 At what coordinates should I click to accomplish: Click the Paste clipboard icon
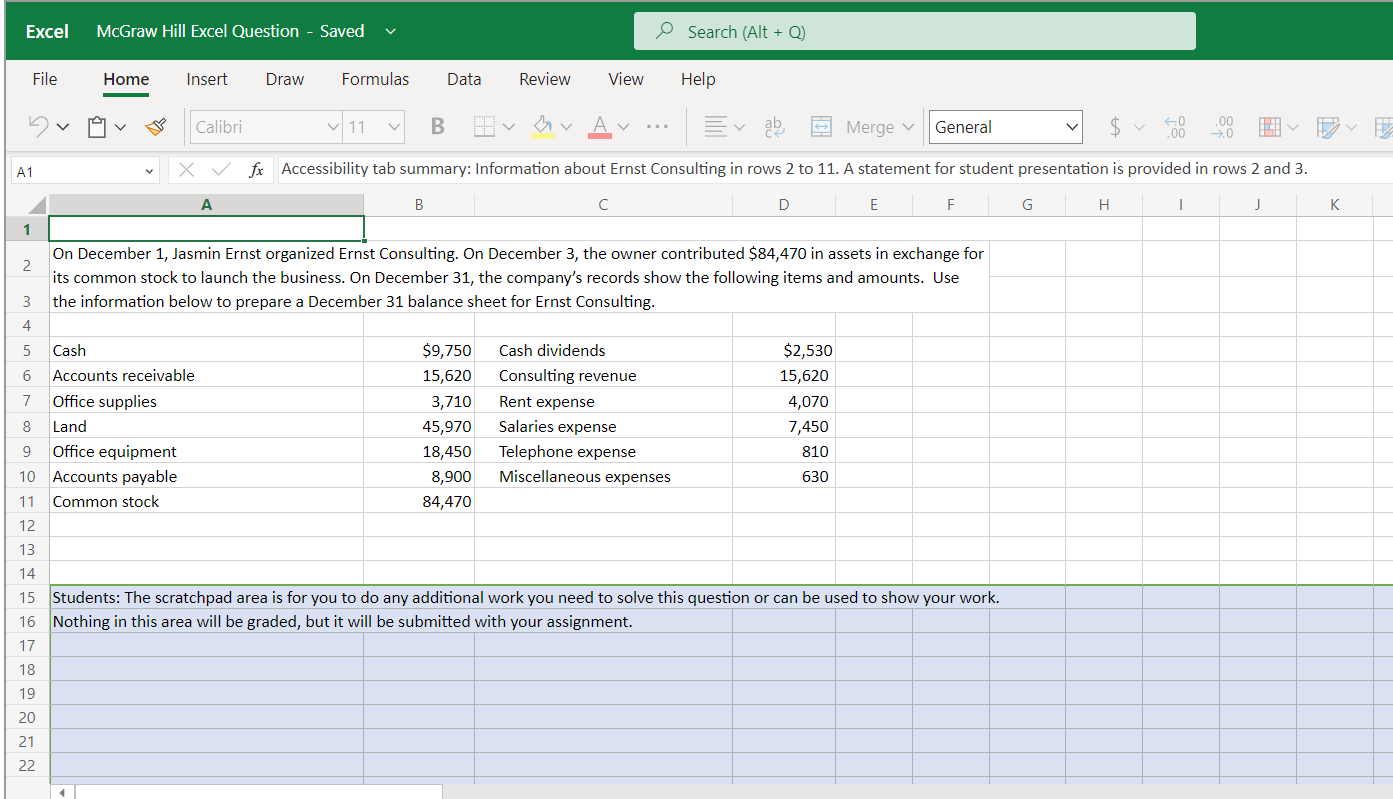pyautogui.click(x=97, y=127)
